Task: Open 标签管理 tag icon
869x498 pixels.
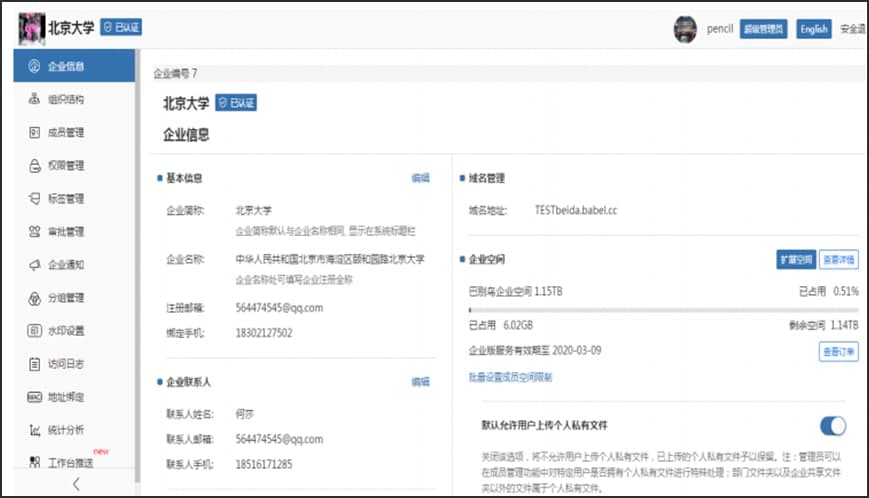Action: click(x=35, y=199)
